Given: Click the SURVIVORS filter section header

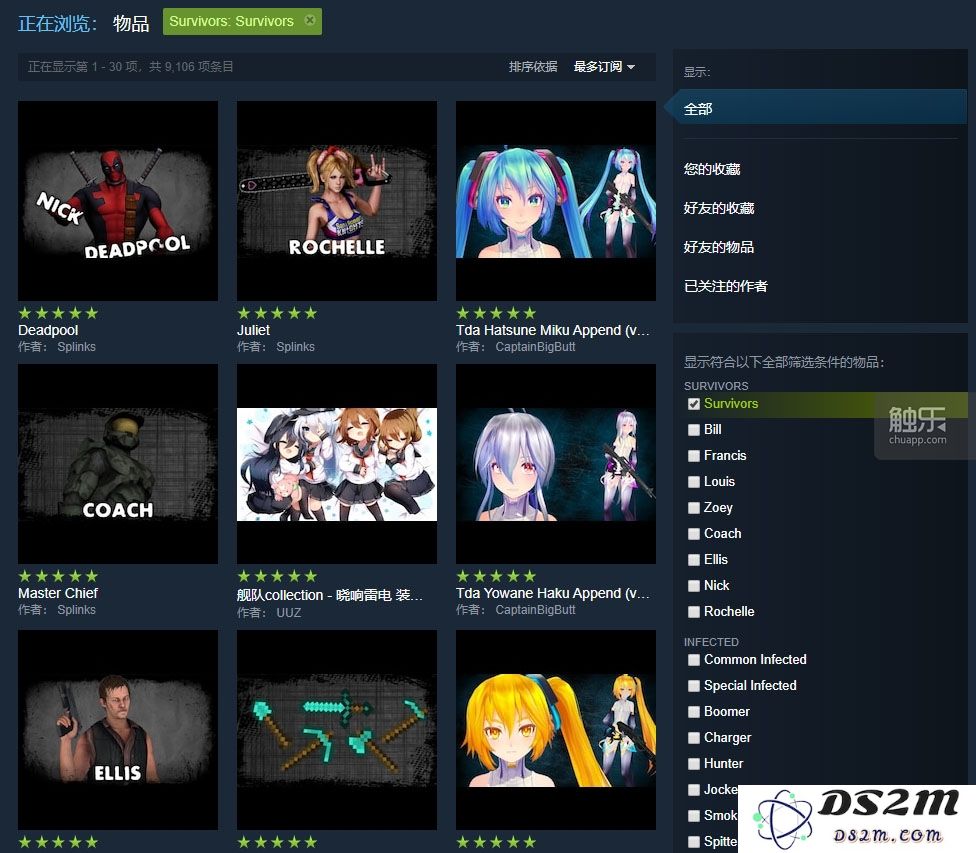Looking at the screenshot, I should pos(716,386).
